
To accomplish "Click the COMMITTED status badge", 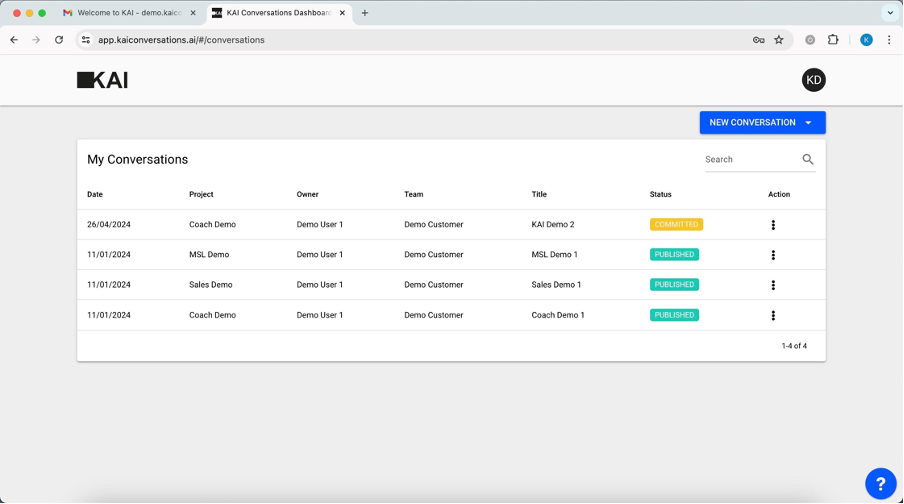I will [676, 224].
